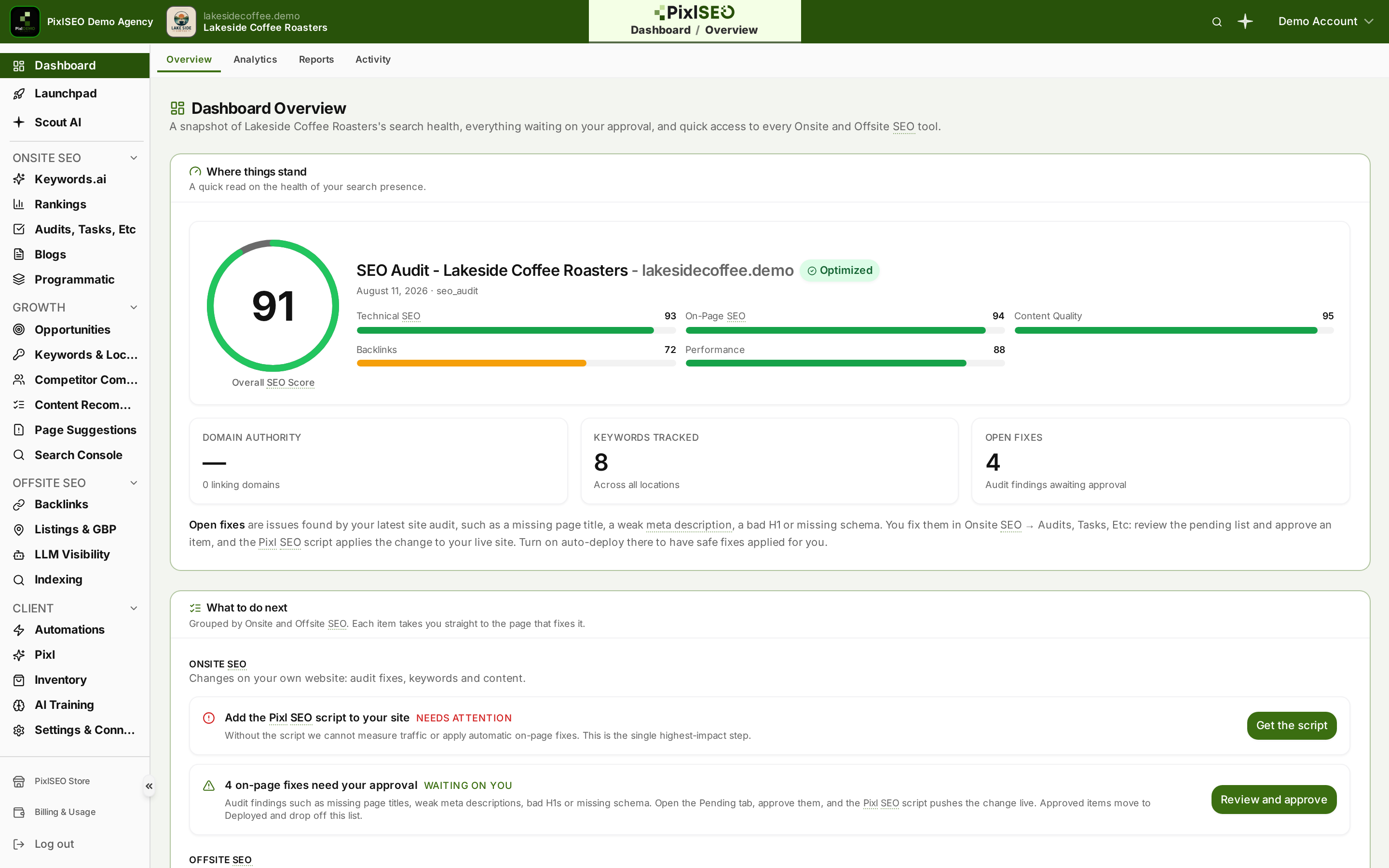Click the Automations lightning bolt icon

[19, 630]
